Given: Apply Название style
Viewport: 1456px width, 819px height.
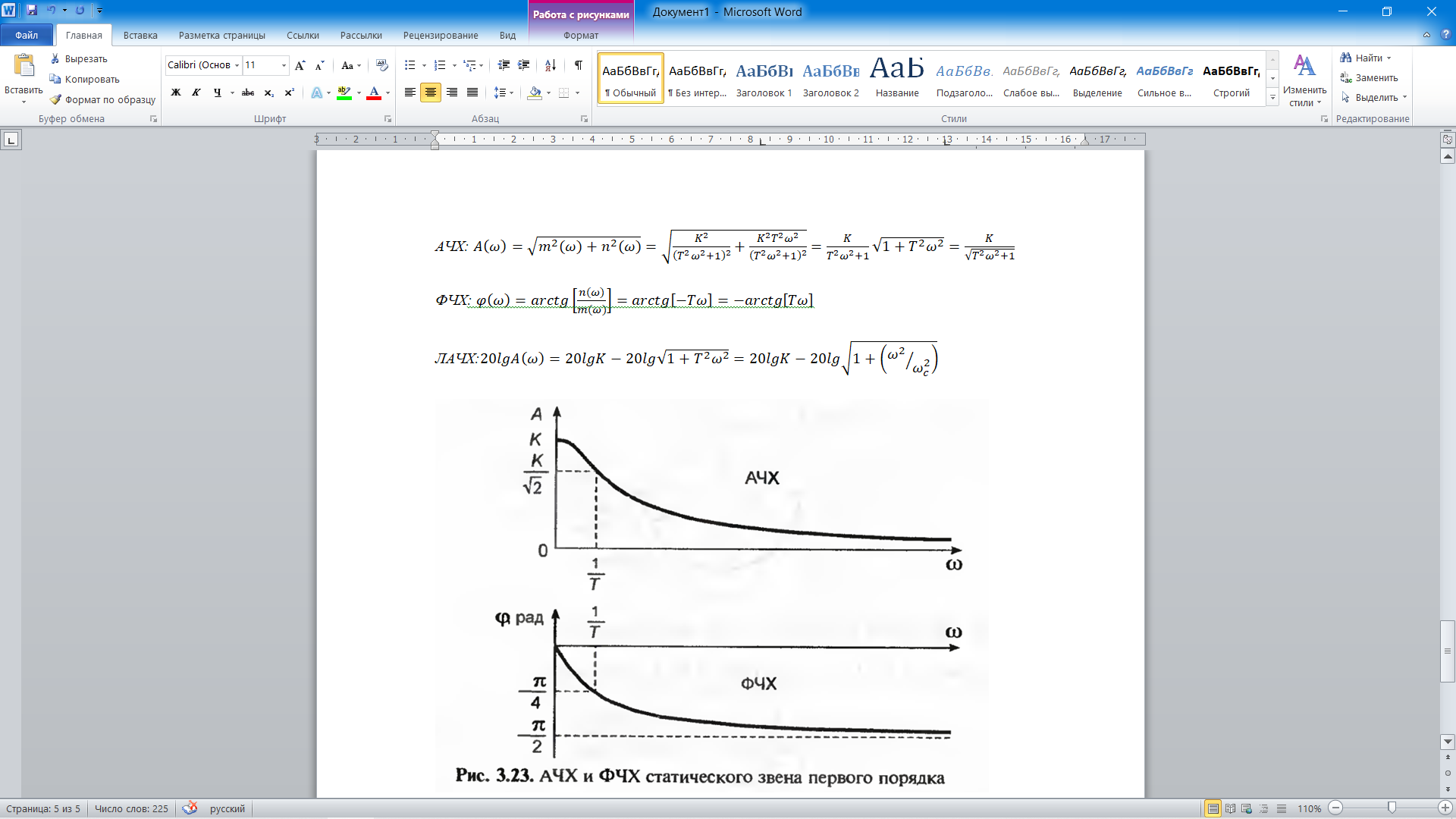Looking at the screenshot, I should coord(897,79).
